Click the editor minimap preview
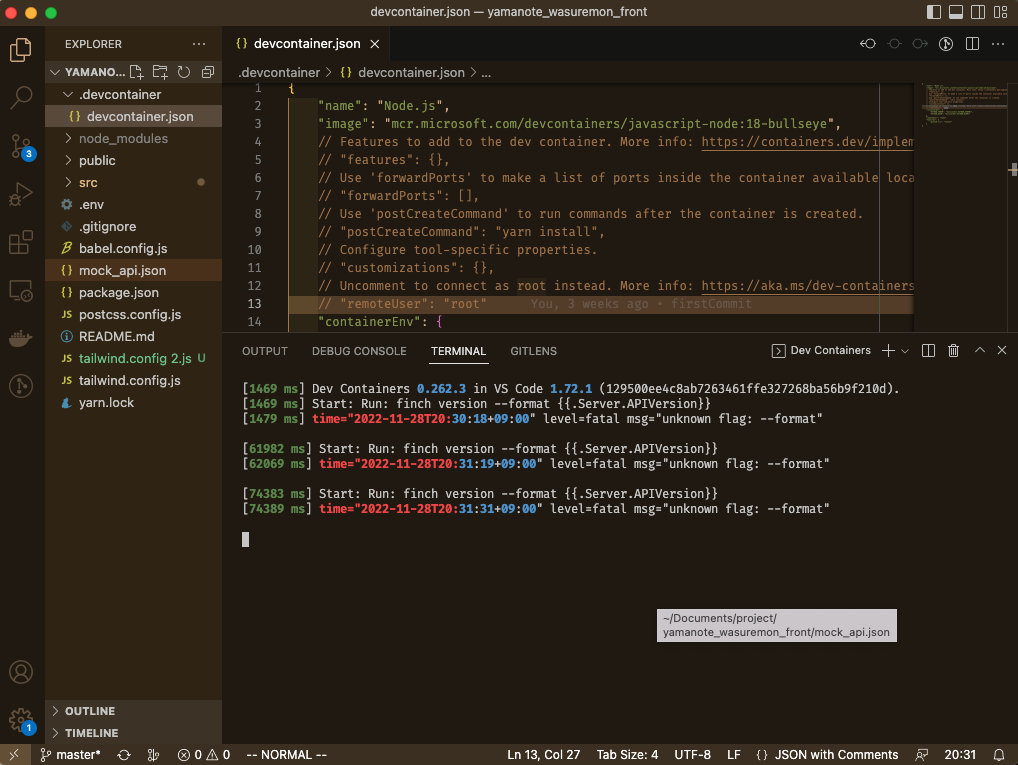 pyautogui.click(x=965, y=104)
